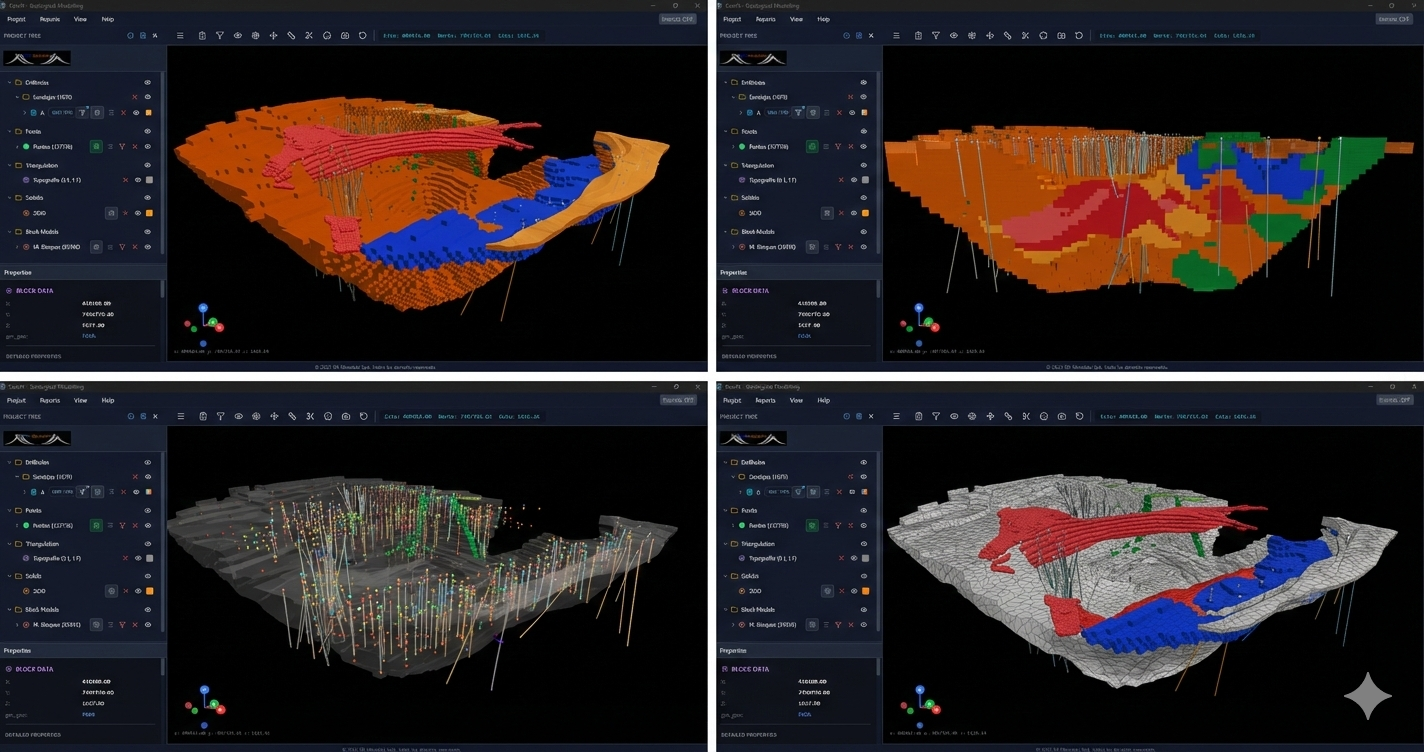Hide the Solids folder using eye in top-right window
The image size is (1424, 752).
[864, 198]
